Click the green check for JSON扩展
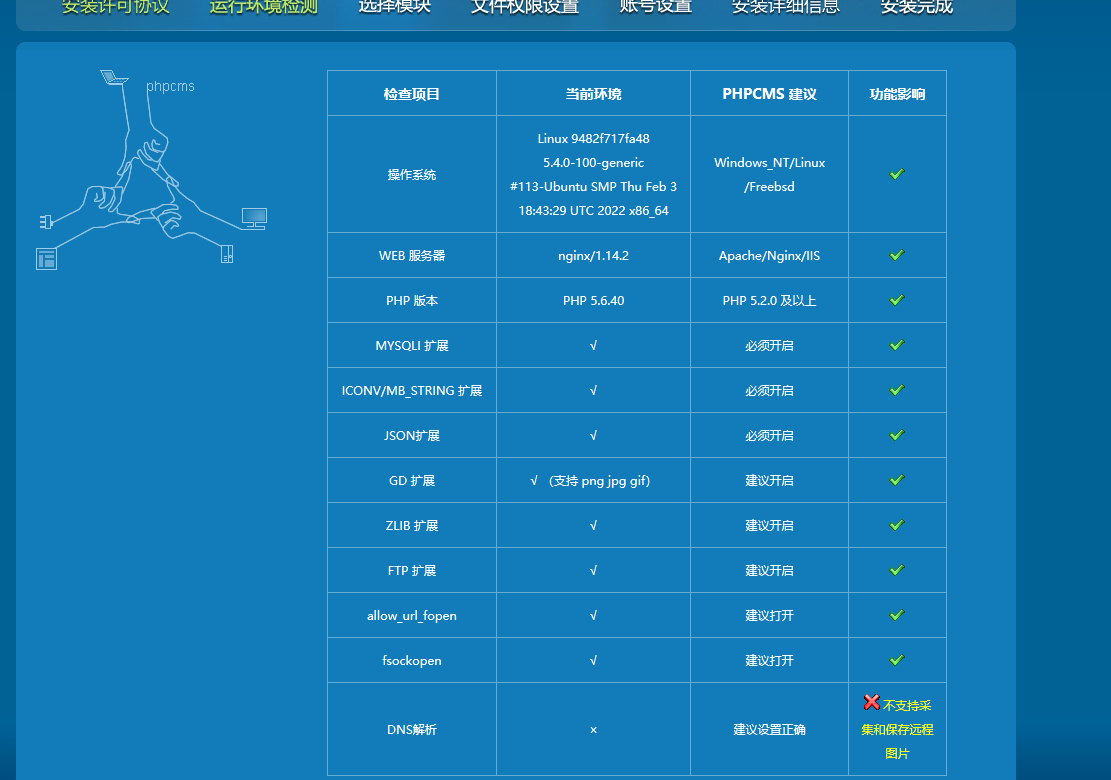The height and width of the screenshot is (780, 1111). coord(897,434)
